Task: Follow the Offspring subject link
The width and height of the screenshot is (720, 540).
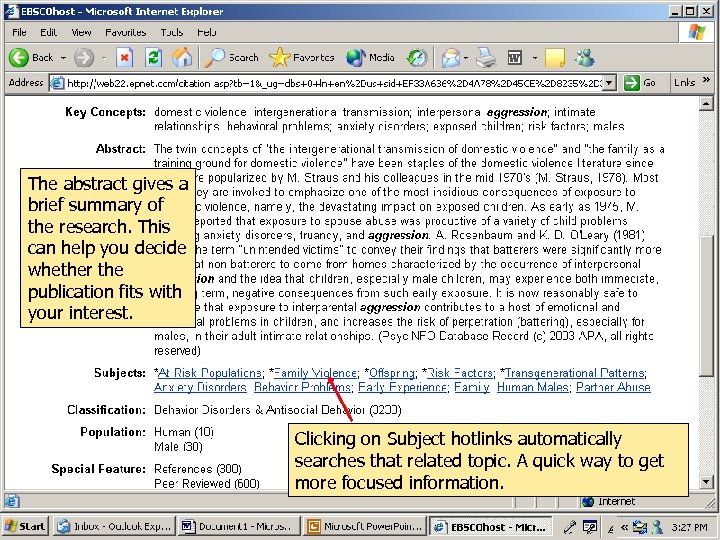Action: point(392,373)
